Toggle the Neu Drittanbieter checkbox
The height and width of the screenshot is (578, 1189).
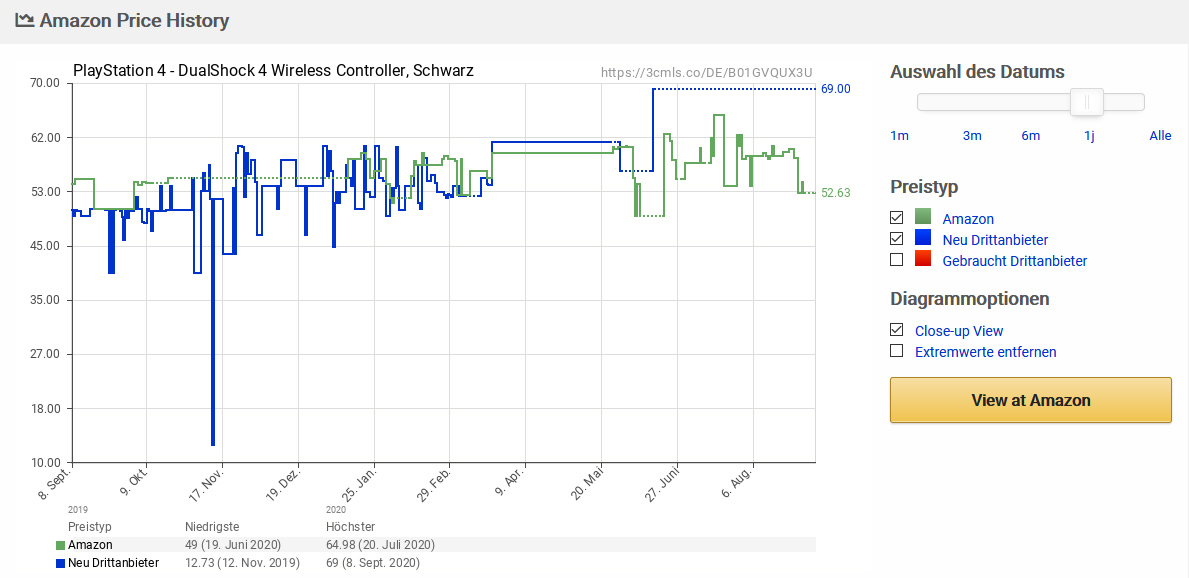(896, 239)
